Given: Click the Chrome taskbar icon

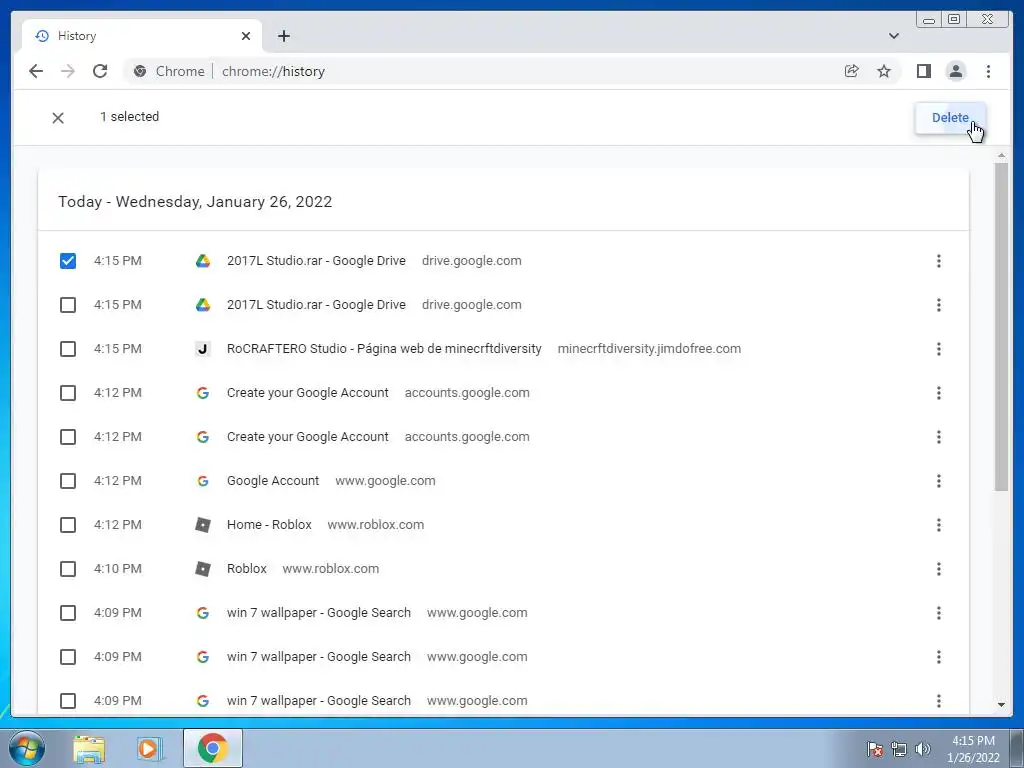Looking at the screenshot, I should coord(213,748).
